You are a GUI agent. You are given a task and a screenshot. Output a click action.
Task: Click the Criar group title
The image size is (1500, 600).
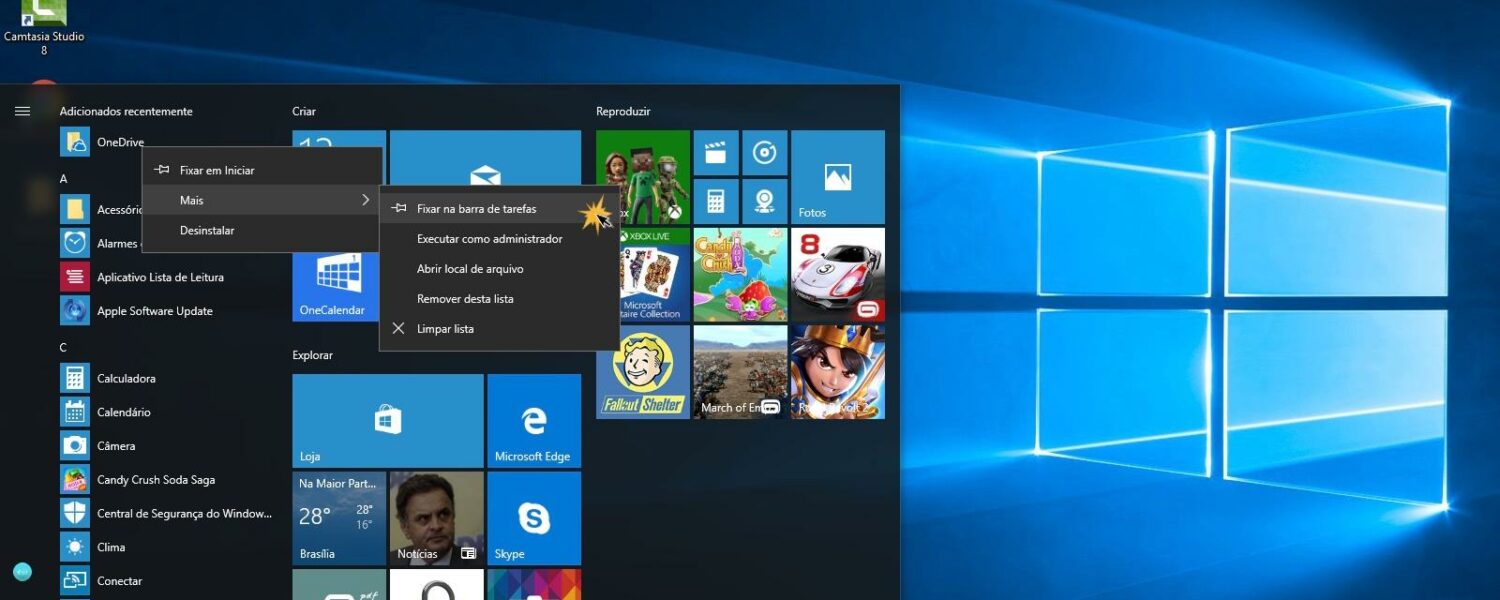coord(304,111)
